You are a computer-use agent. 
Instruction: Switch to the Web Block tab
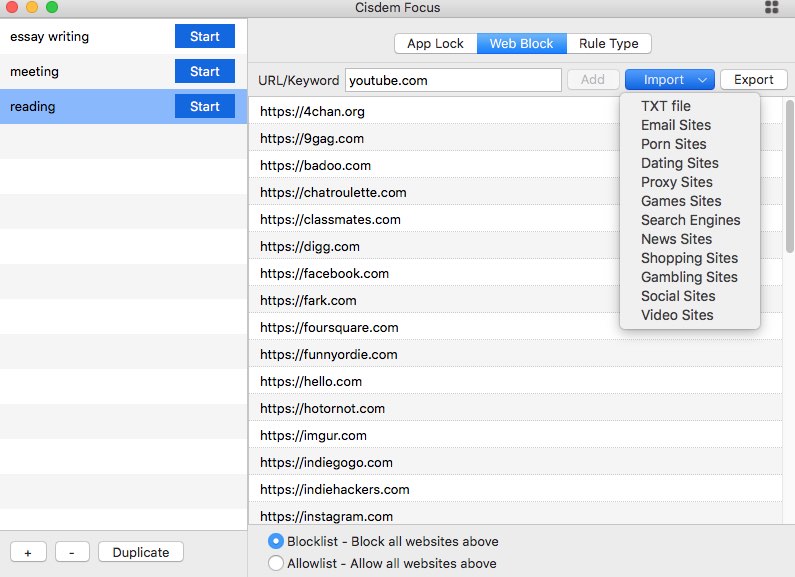click(x=522, y=44)
